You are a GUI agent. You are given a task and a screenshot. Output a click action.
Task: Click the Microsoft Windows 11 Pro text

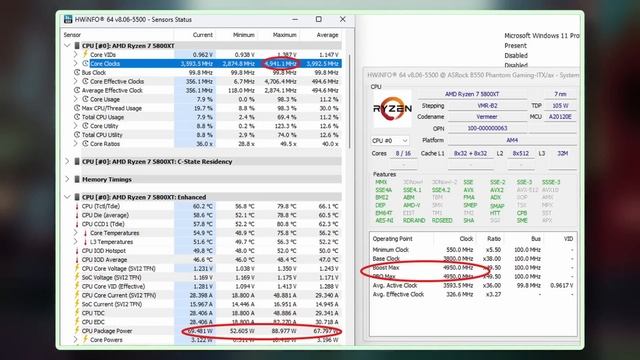click(542, 36)
